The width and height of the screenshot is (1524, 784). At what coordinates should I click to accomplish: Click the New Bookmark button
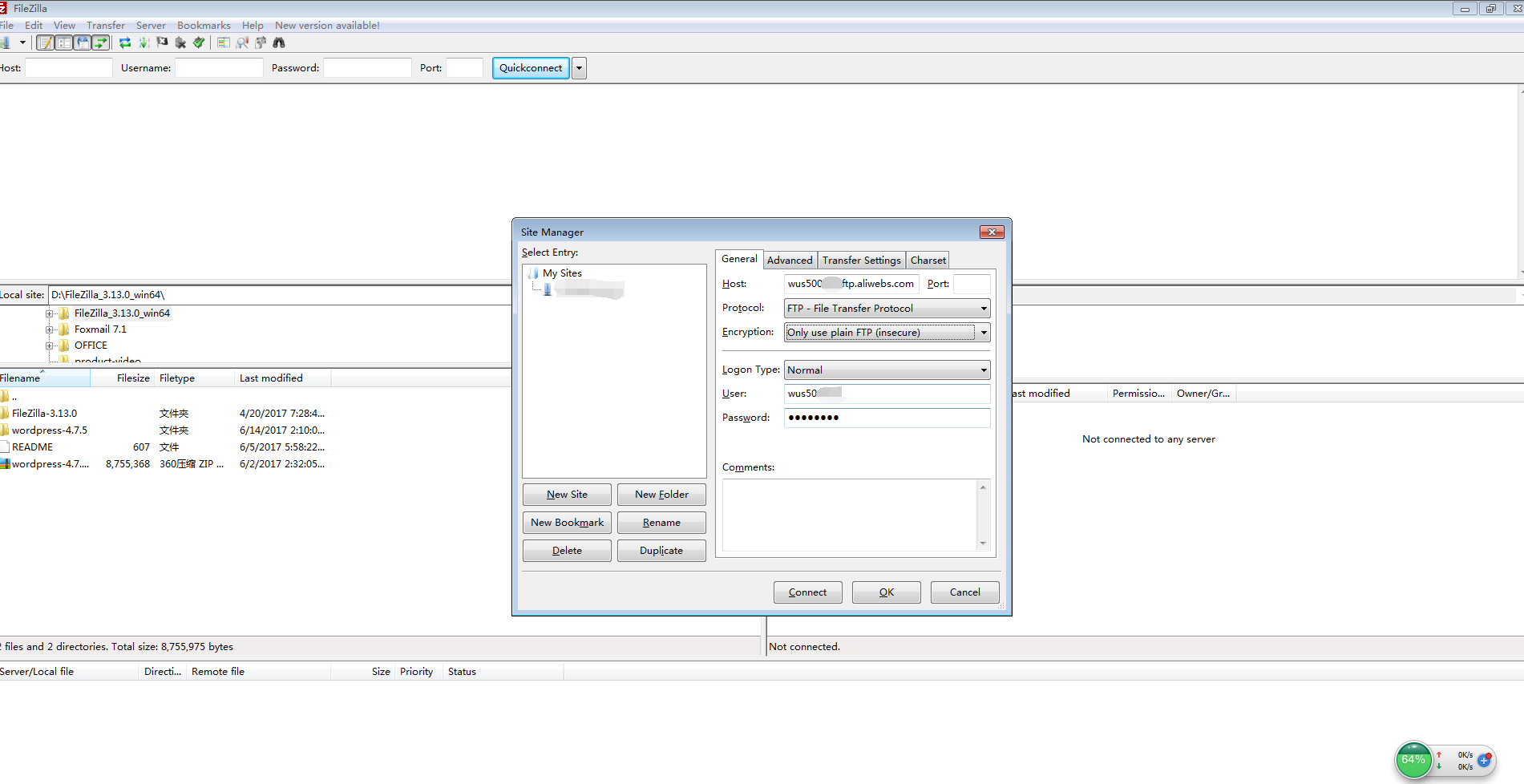point(567,523)
